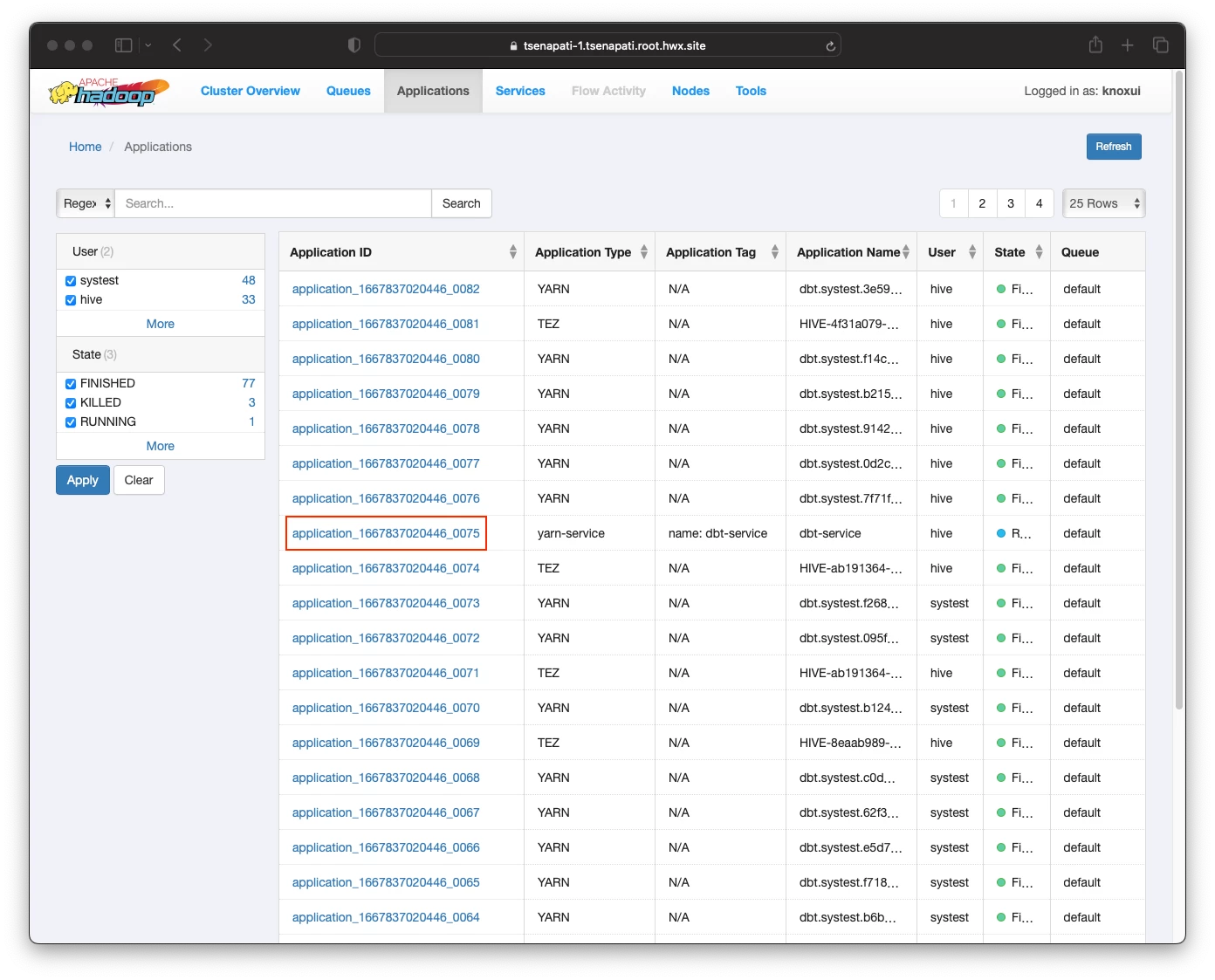This screenshot has width=1215, height=980.
Task: Go to the Nodes tab
Action: (x=690, y=91)
